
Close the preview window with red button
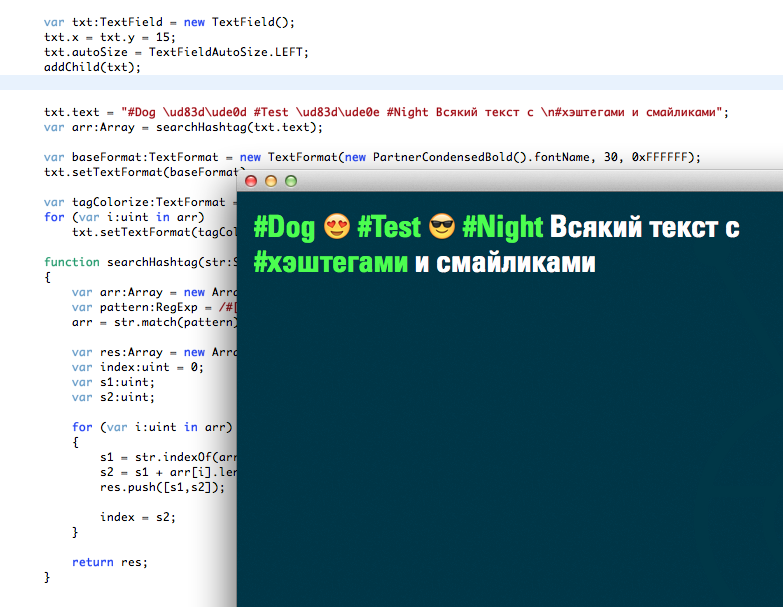(x=251, y=181)
